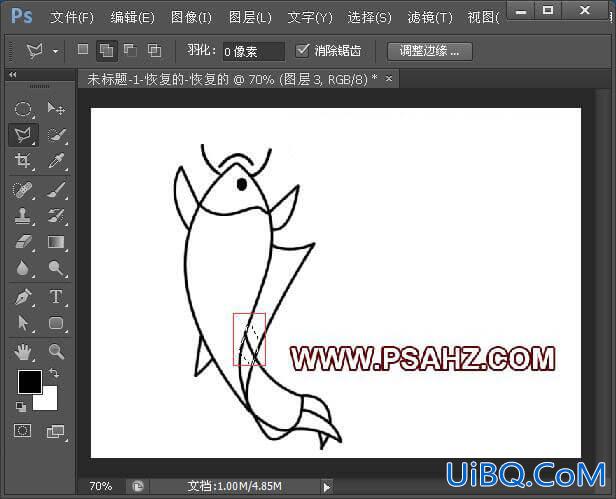This screenshot has height=499, width=616.
Task: Open the 图层(L) menu
Action: pyautogui.click(x=250, y=17)
